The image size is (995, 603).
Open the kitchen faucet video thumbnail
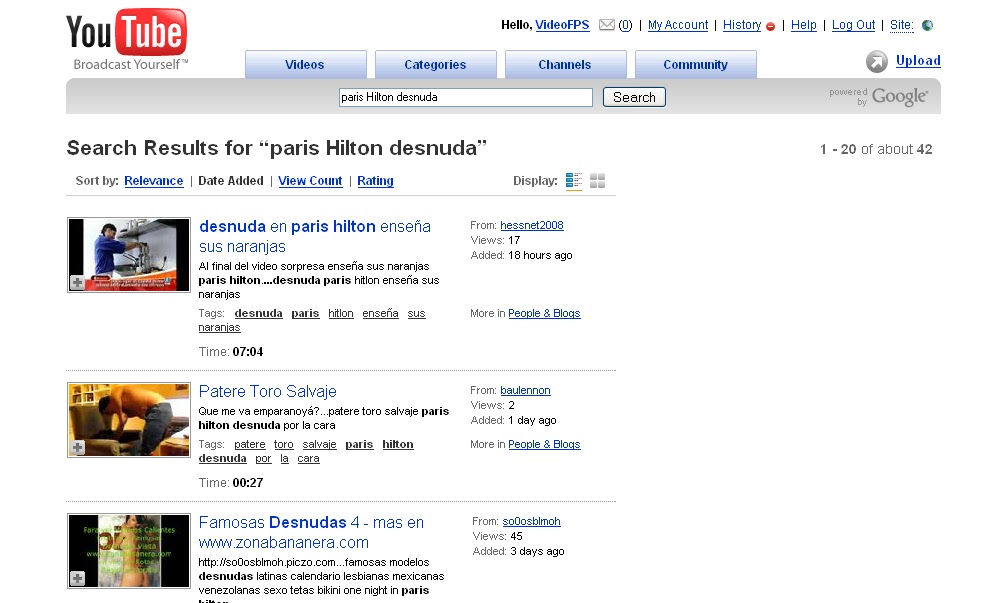129,255
